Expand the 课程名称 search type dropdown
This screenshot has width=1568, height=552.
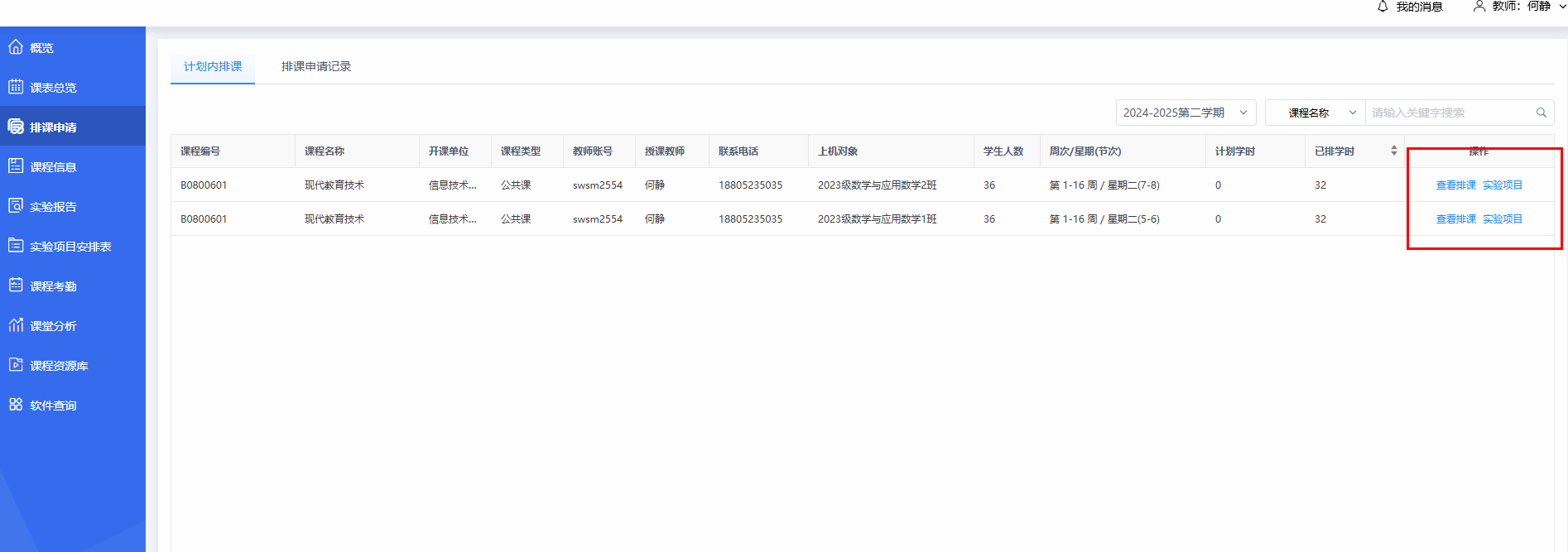1315,113
